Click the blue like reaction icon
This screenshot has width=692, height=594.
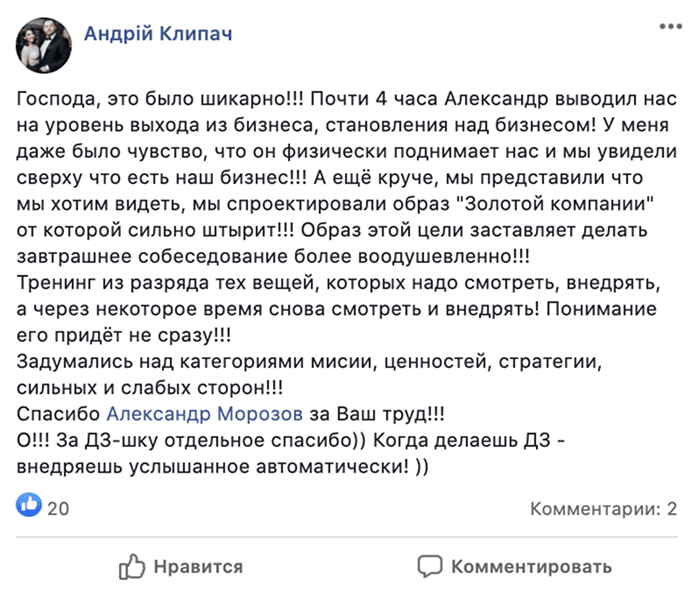click(x=29, y=506)
